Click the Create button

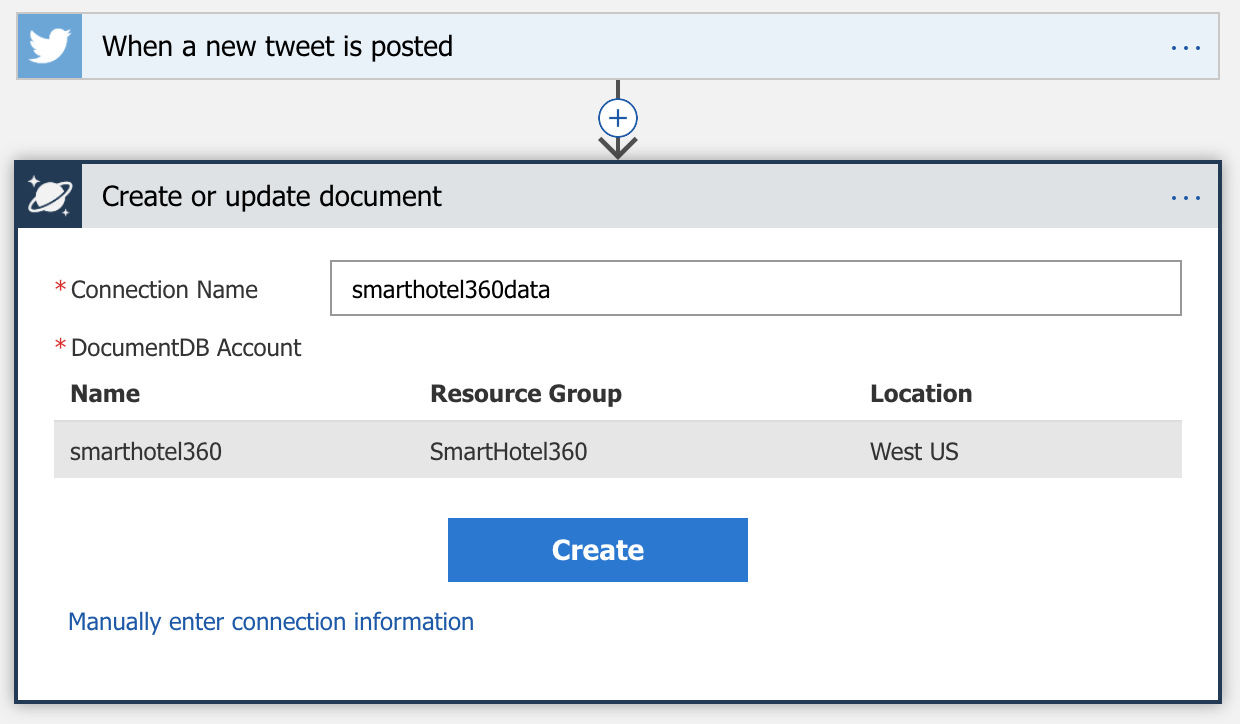(598, 550)
